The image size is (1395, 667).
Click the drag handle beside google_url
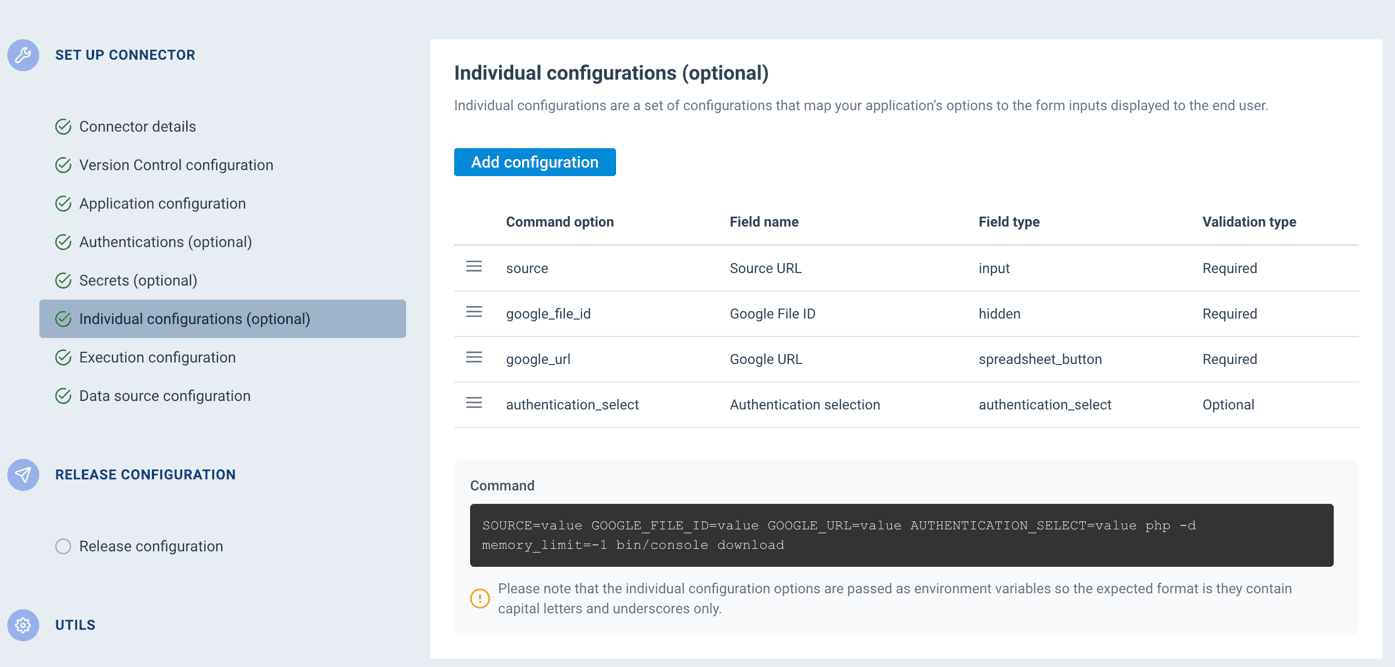point(474,357)
